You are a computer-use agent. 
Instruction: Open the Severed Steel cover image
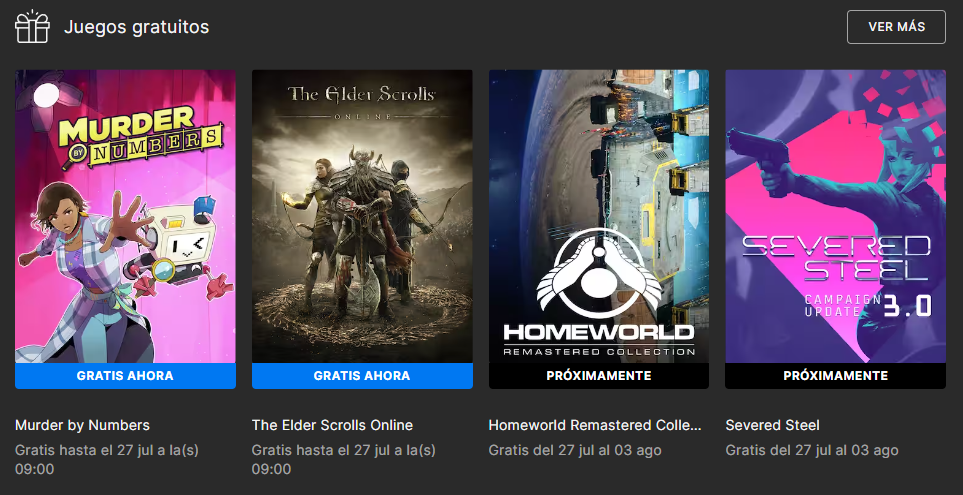(835, 216)
